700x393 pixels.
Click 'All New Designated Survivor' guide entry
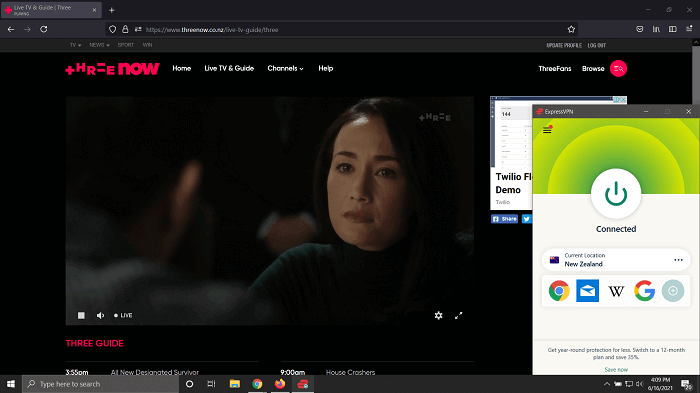point(154,372)
